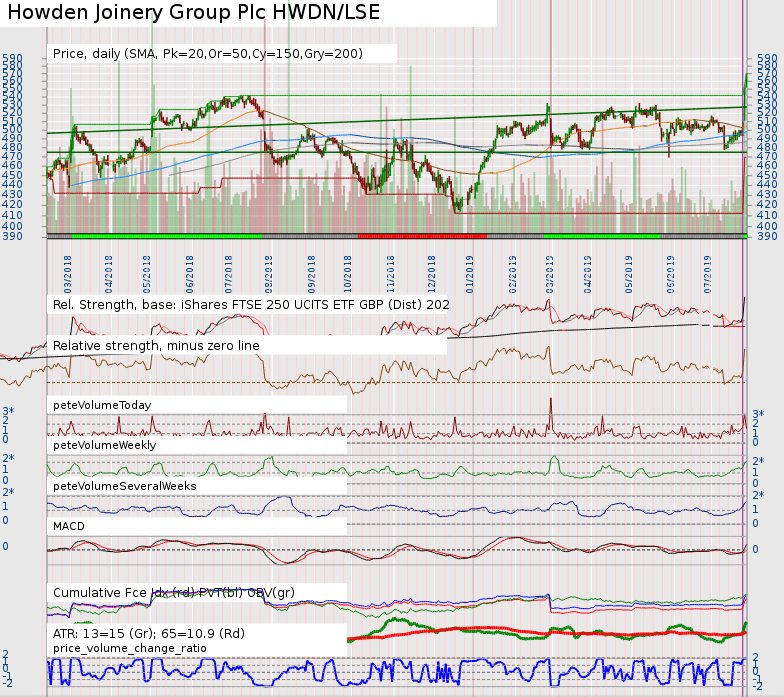Image resolution: width=784 pixels, height=697 pixels.
Task: Select the 07/2019 date axis label
Action: point(708,274)
